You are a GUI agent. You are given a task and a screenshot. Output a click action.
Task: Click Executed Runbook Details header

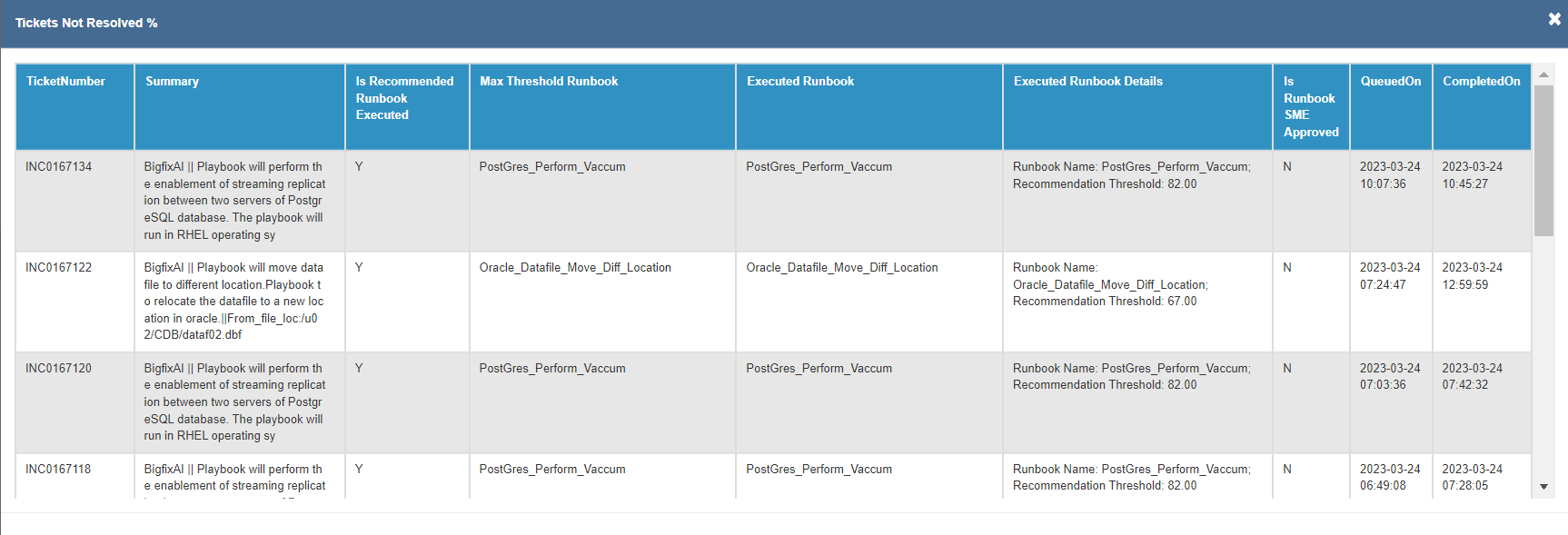[x=1087, y=82]
